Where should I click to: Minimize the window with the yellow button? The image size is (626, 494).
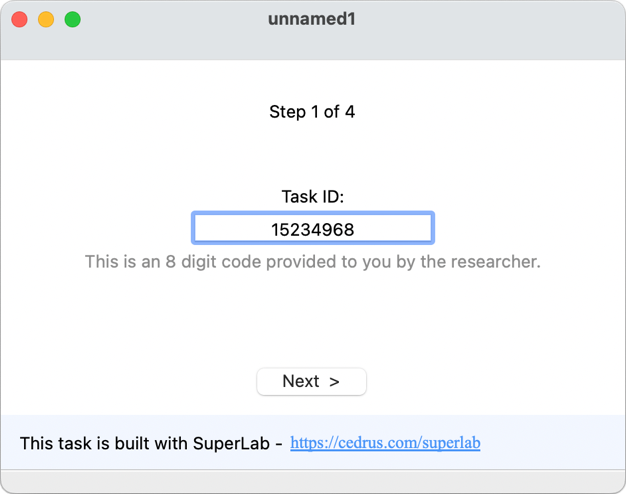(x=46, y=20)
